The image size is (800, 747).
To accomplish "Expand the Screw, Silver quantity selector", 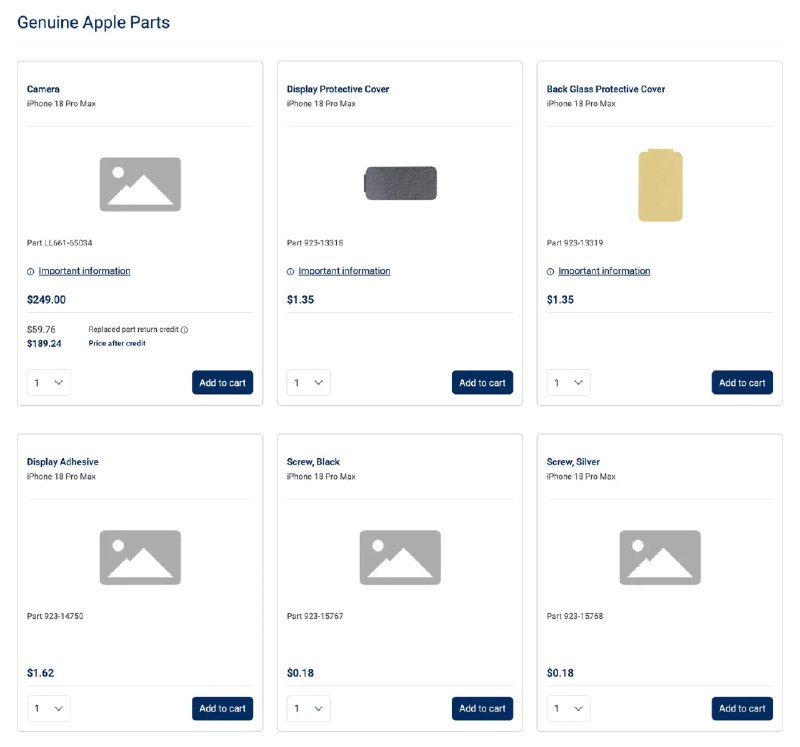I will (x=568, y=708).
